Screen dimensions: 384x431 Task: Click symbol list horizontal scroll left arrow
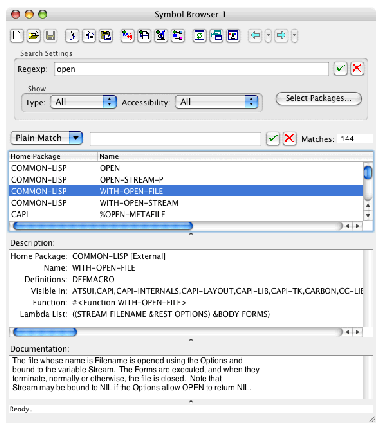(347, 226)
